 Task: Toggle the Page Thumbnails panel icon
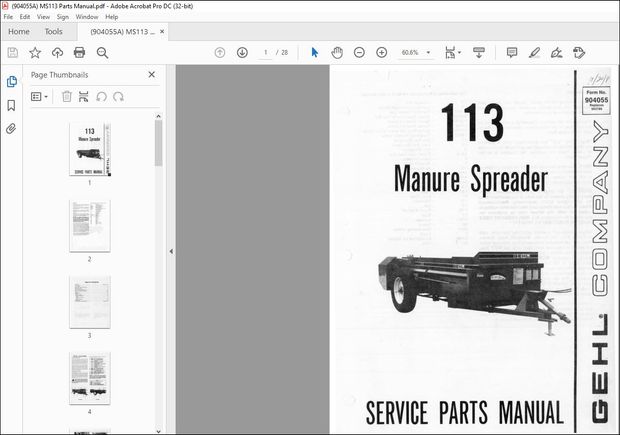point(11,81)
